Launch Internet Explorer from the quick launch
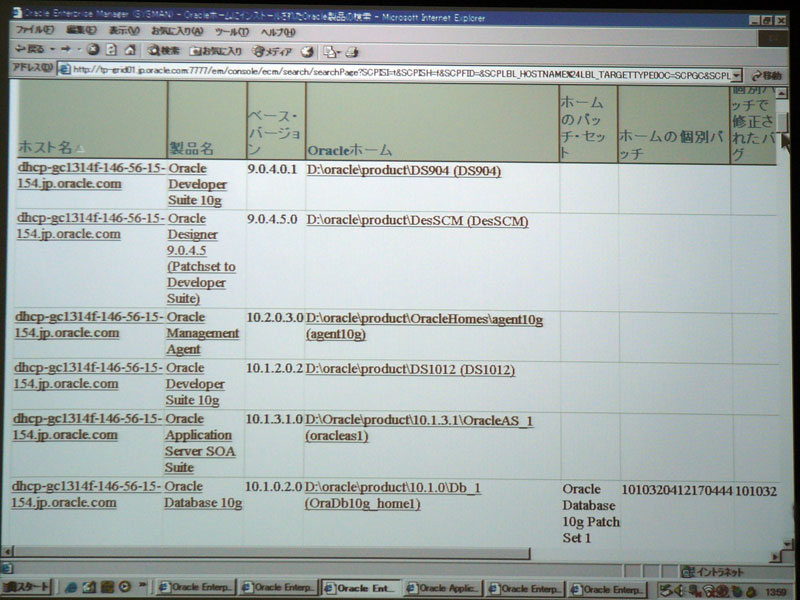 71,587
